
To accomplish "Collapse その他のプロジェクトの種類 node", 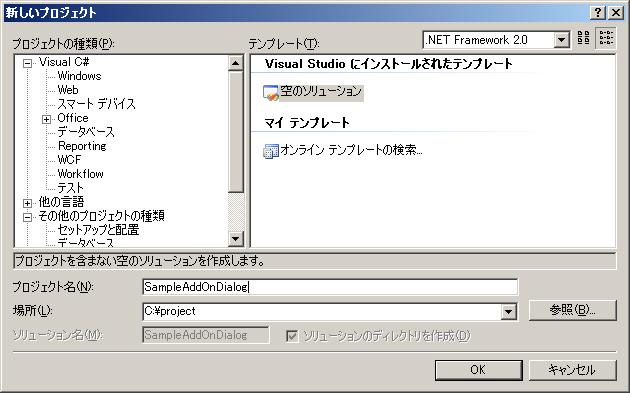I will (27, 217).
